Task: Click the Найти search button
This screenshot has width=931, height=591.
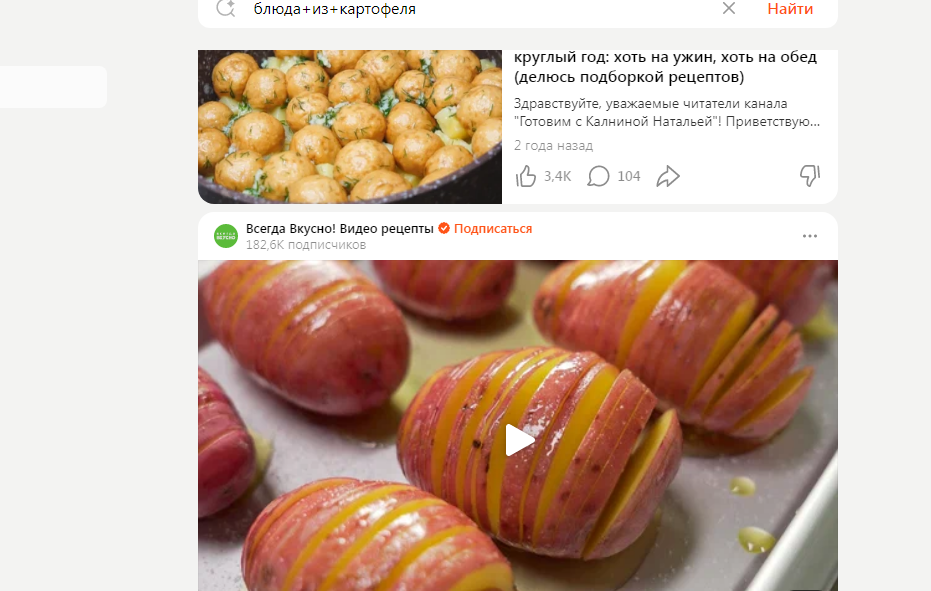Action: pos(790,9)
